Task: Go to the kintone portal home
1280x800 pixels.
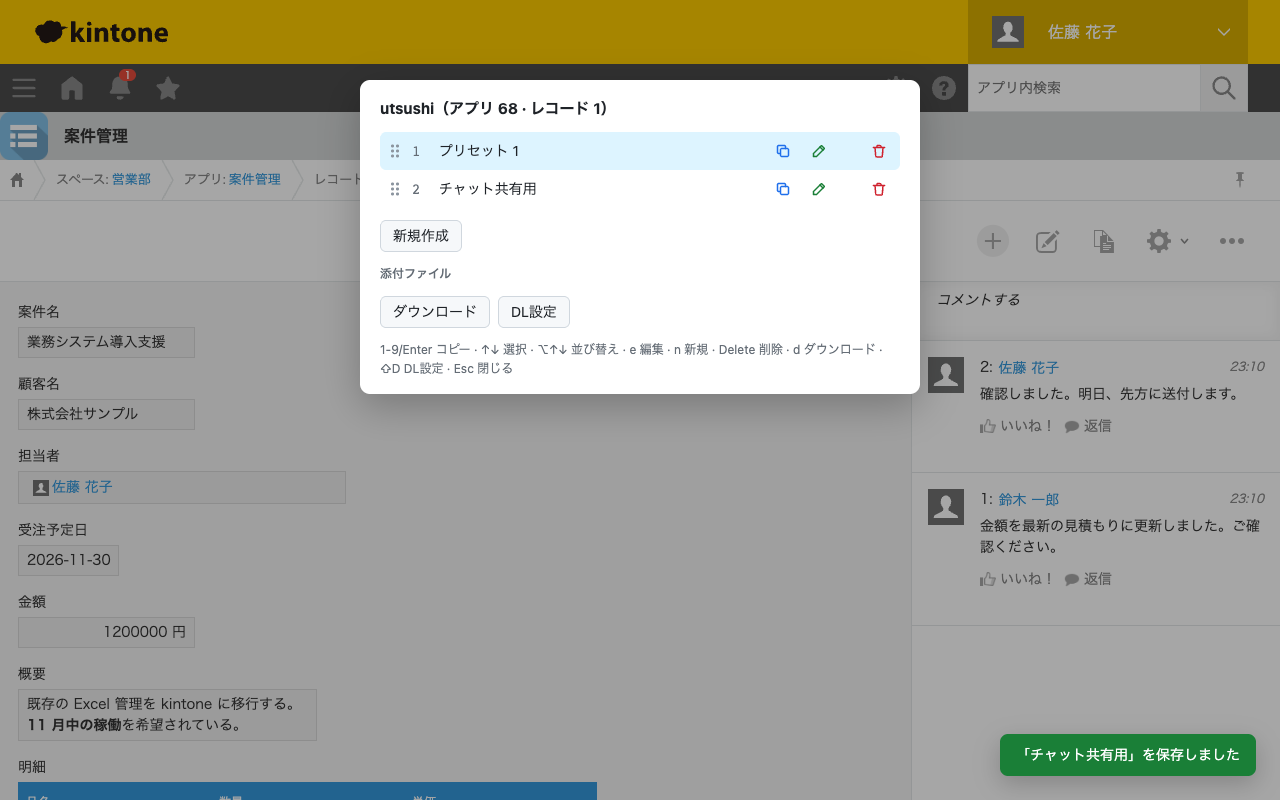Action: click(x=72, y=88)
